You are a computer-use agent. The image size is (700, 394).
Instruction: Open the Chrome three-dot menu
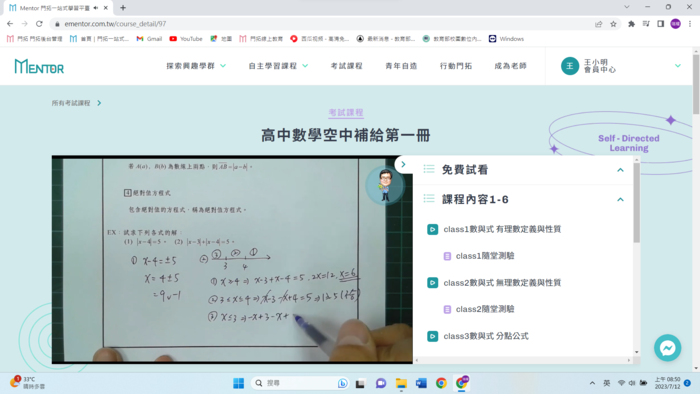[690, 24]
